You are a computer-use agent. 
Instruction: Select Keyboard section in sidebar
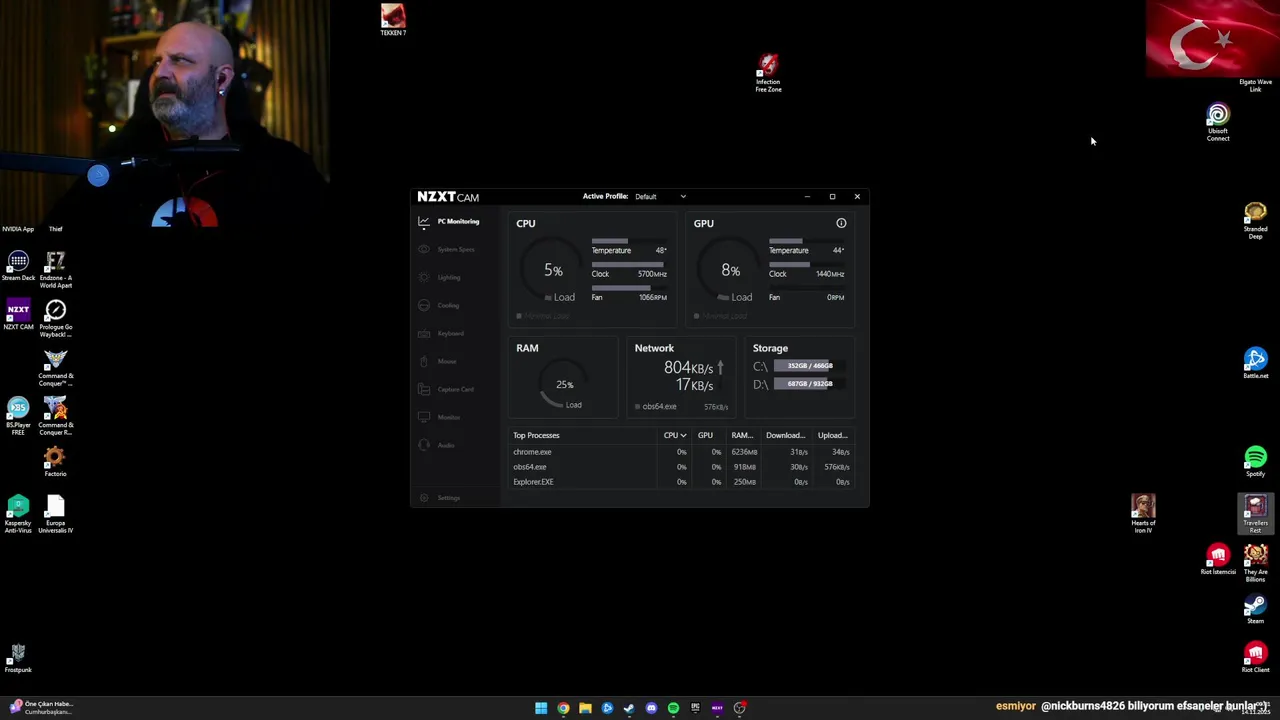point(441,333)
